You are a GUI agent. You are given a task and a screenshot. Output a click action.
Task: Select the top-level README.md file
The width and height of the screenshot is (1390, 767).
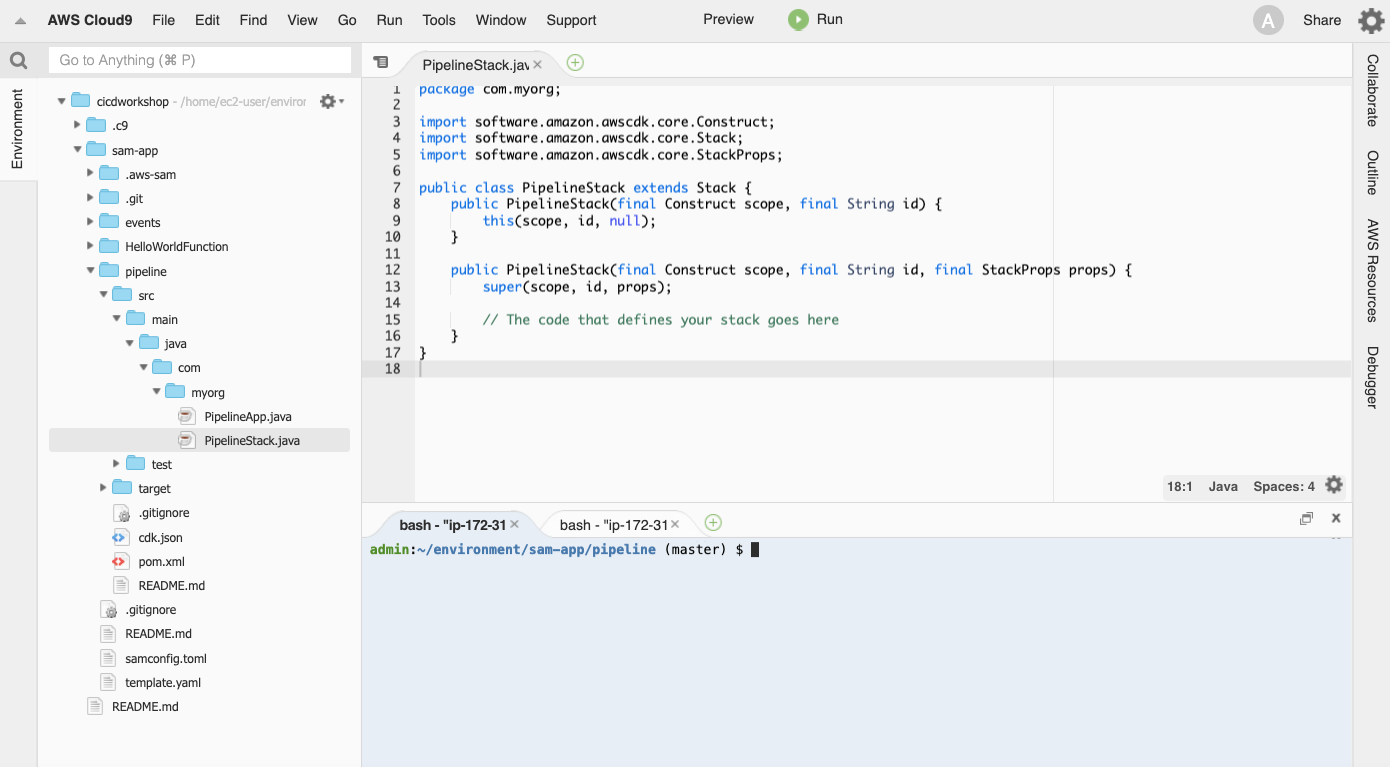point(145,706)
